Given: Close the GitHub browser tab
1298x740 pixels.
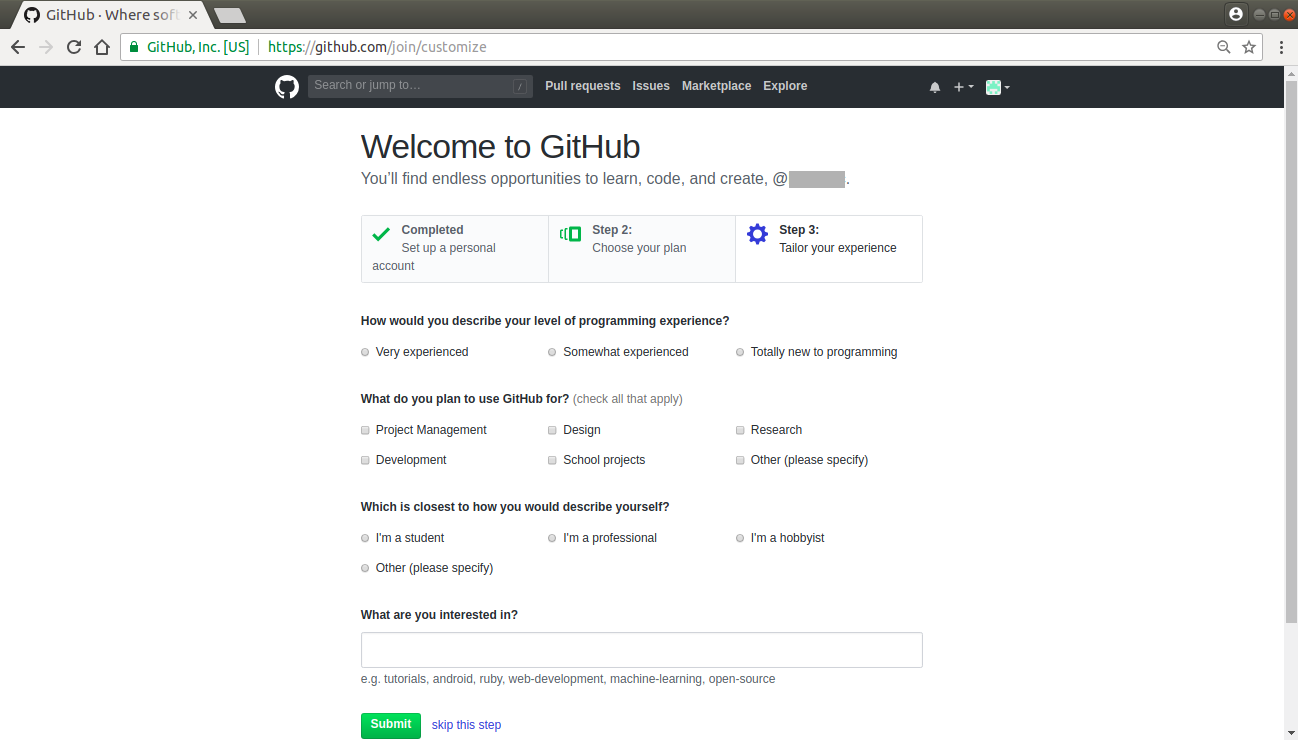Looking at the screenshot, I should [x=193, y=15].
